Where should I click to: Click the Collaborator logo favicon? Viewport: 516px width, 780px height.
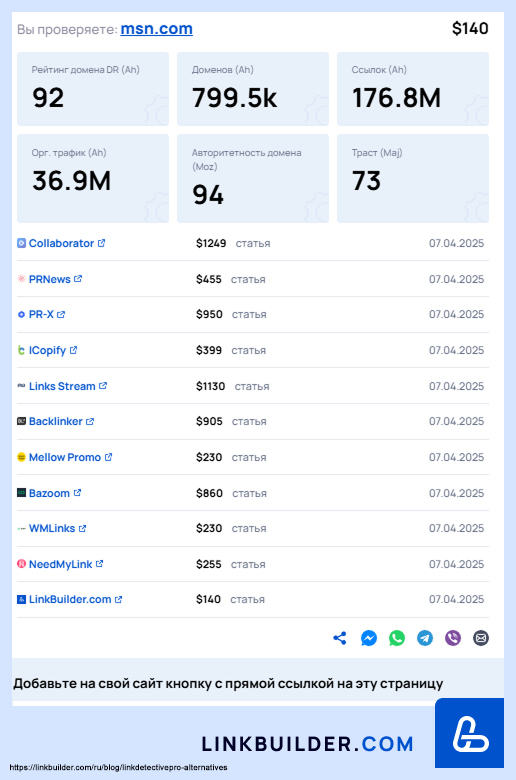[x=21, y=243]
